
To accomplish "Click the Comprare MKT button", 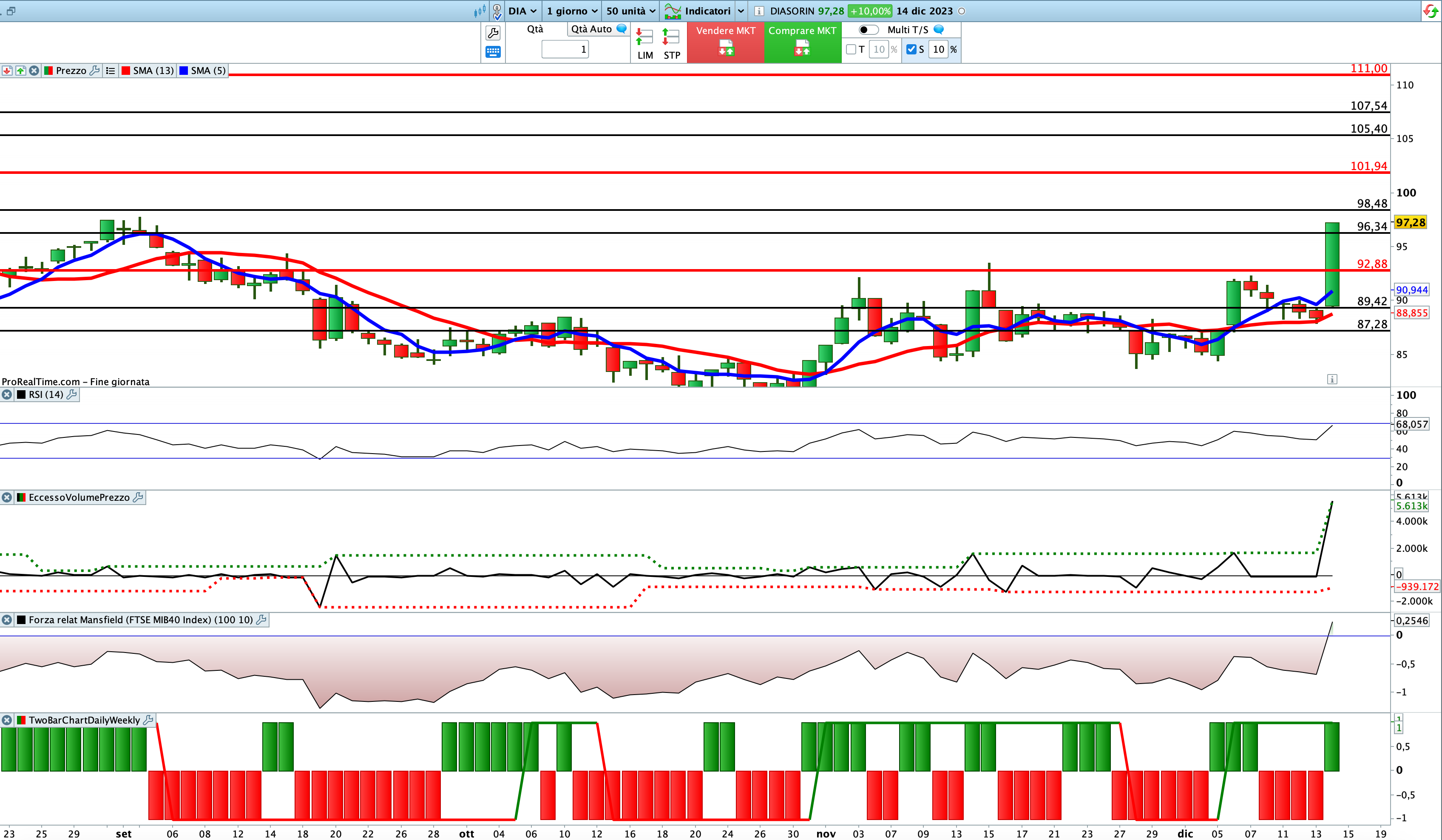I will (802, 40).
